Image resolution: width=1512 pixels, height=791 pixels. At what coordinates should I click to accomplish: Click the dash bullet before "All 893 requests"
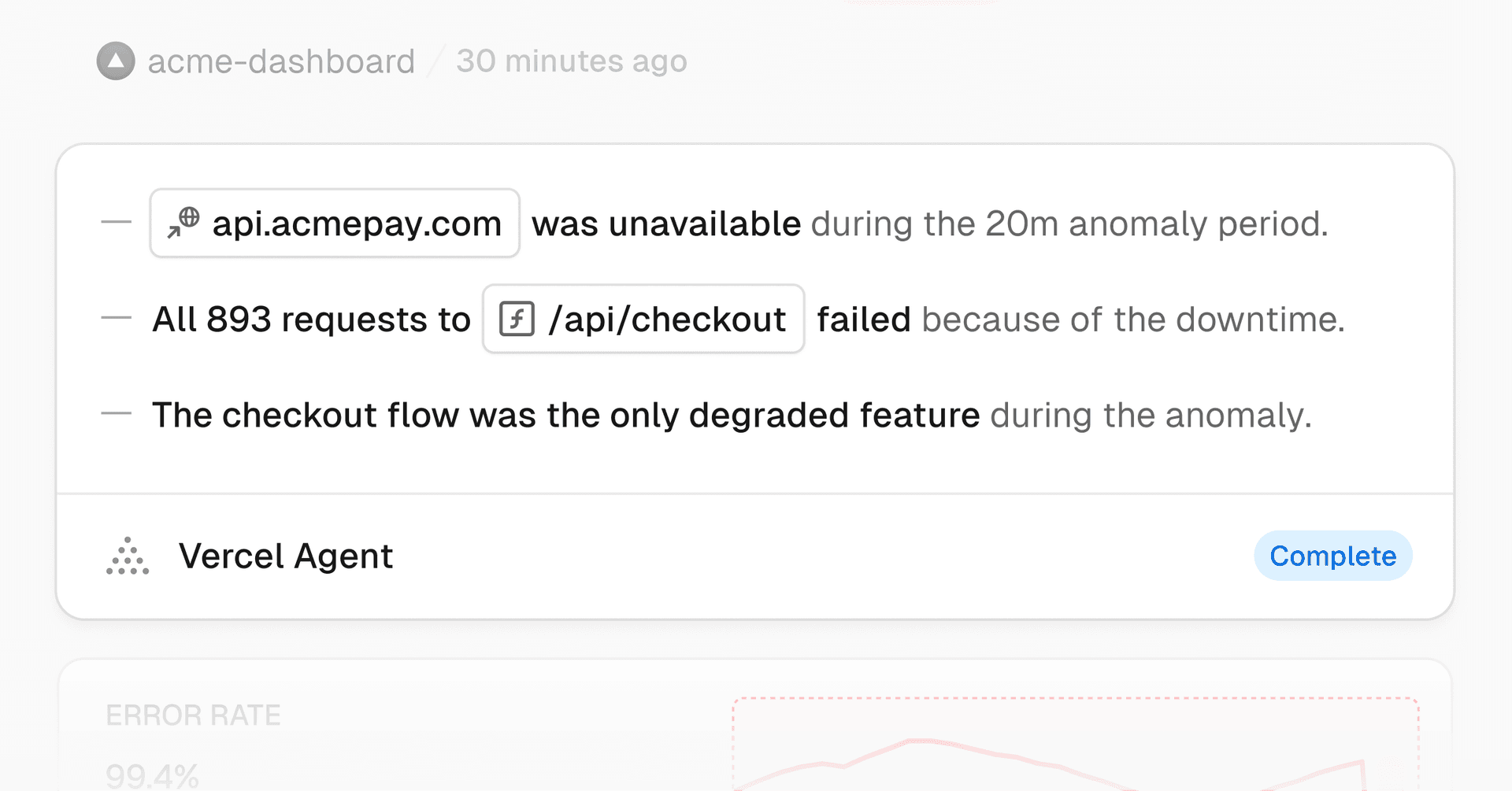pos(117,319)
